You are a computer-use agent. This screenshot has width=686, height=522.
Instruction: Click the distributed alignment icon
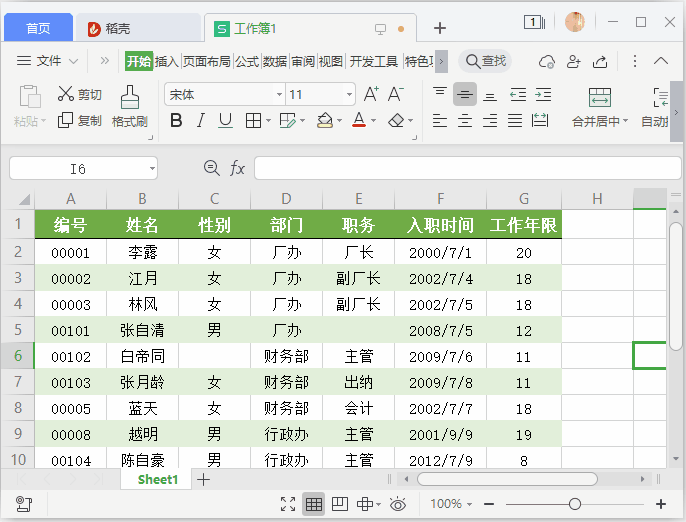(540, 120)
